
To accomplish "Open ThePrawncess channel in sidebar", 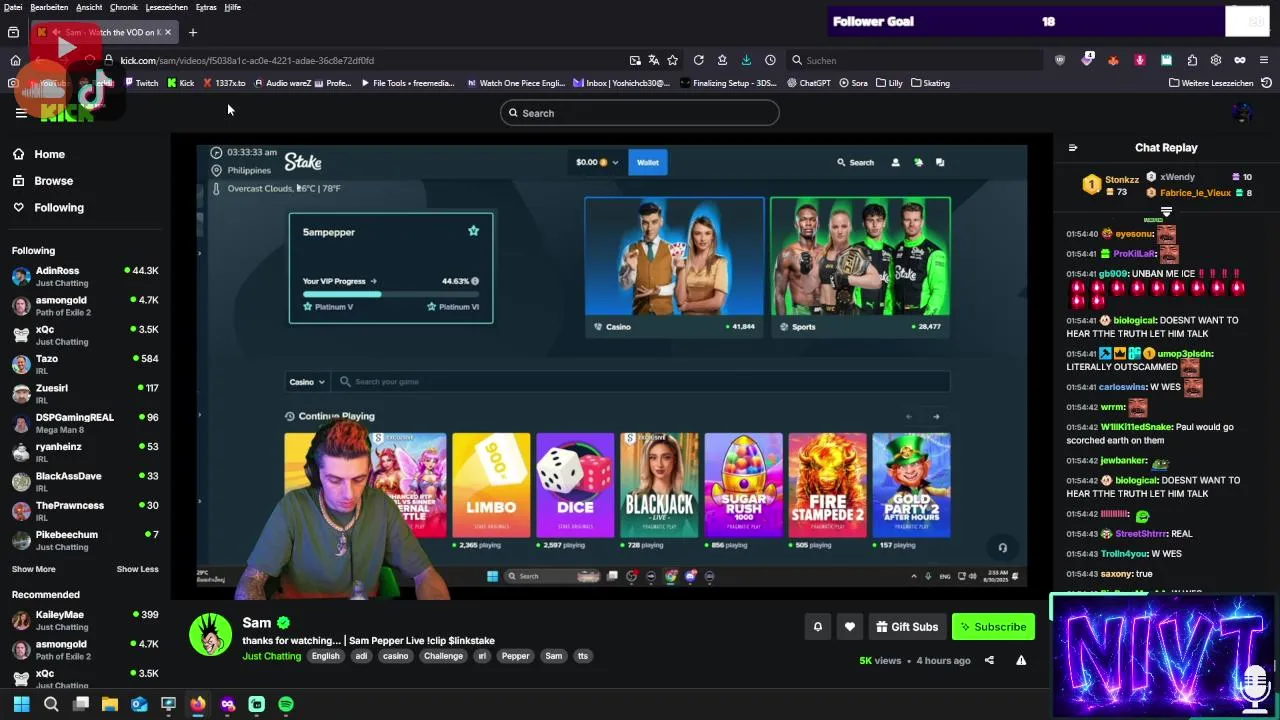I will 85,511.
